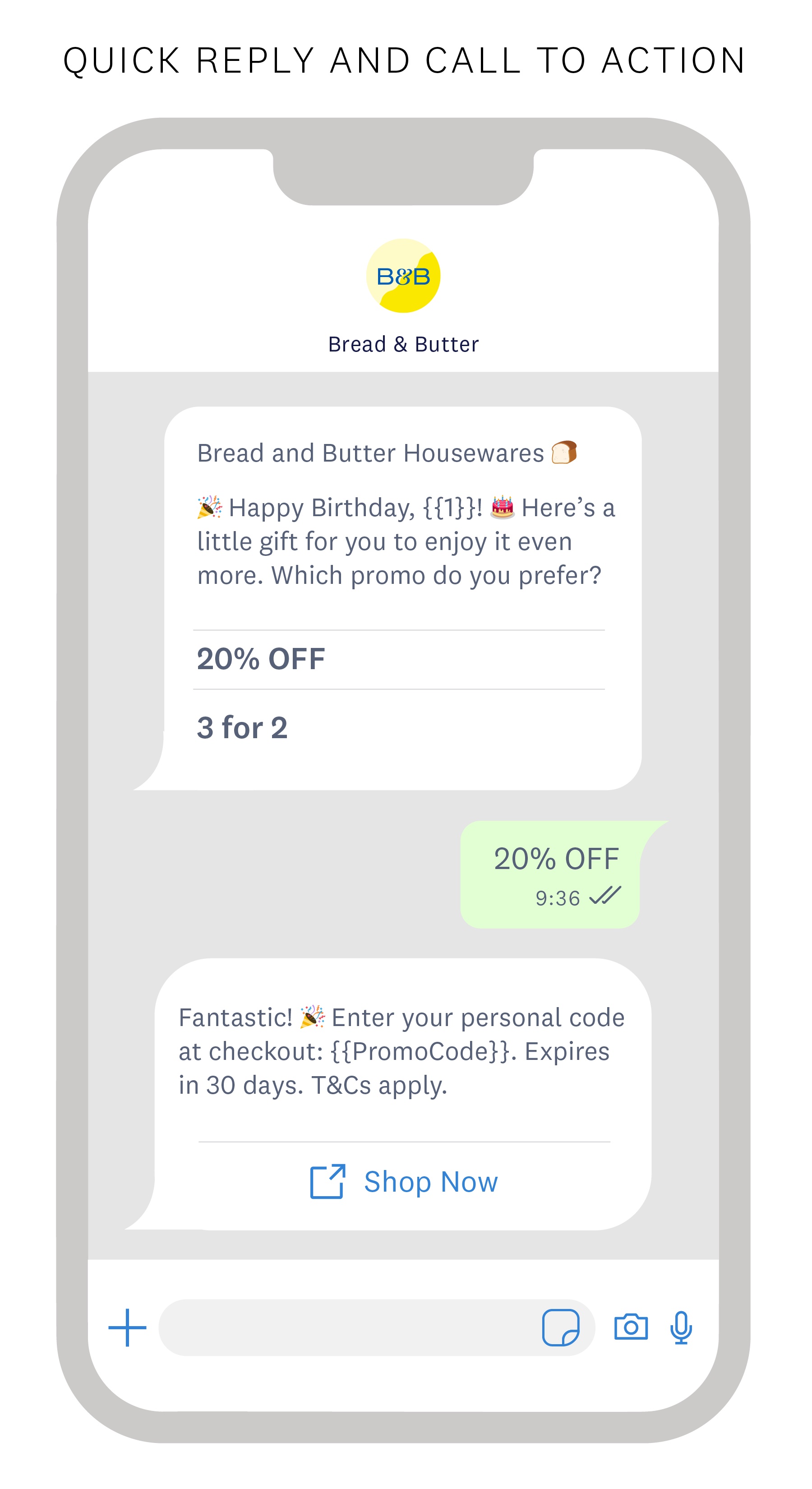
Task: Click the {{PromoCode}} placeholder text
Action: click(422, 1051)
